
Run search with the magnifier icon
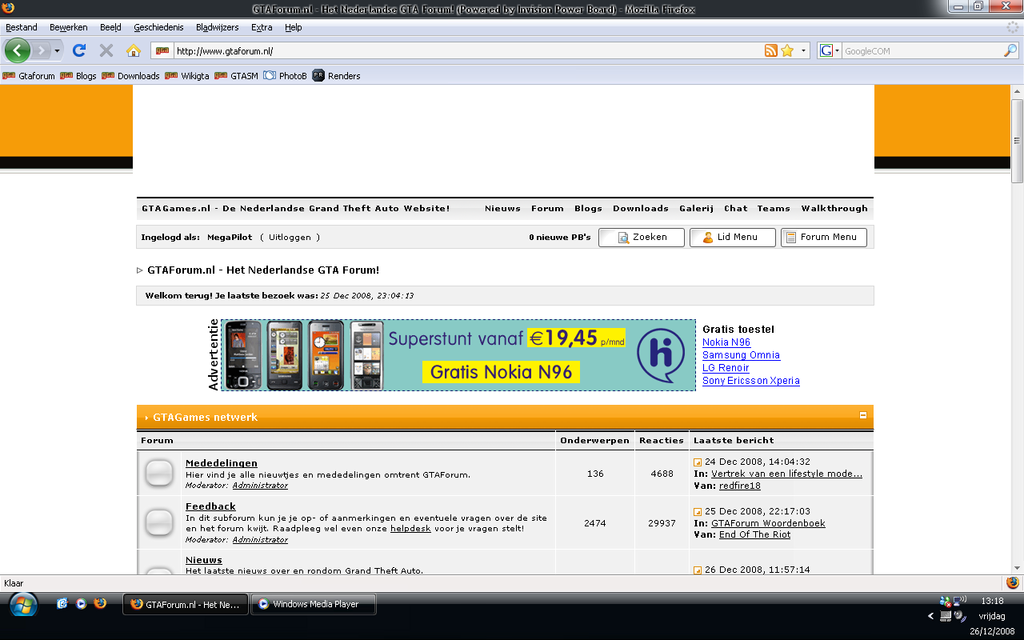click(1010, 50)
